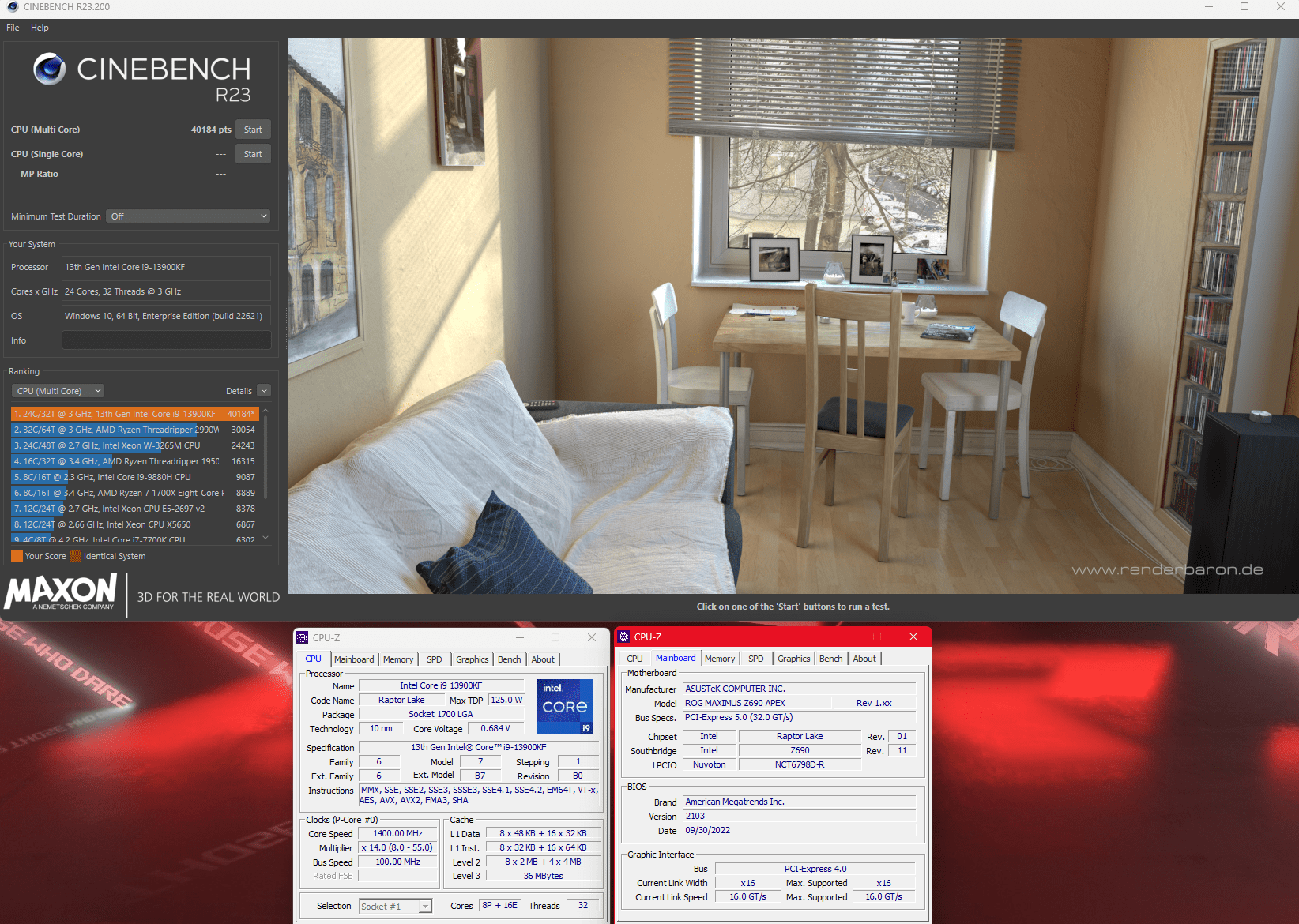Click the ranking list scrollbar down arrow
The width and height of the screenshot is (1299, 924).
[x=265, y=538]
